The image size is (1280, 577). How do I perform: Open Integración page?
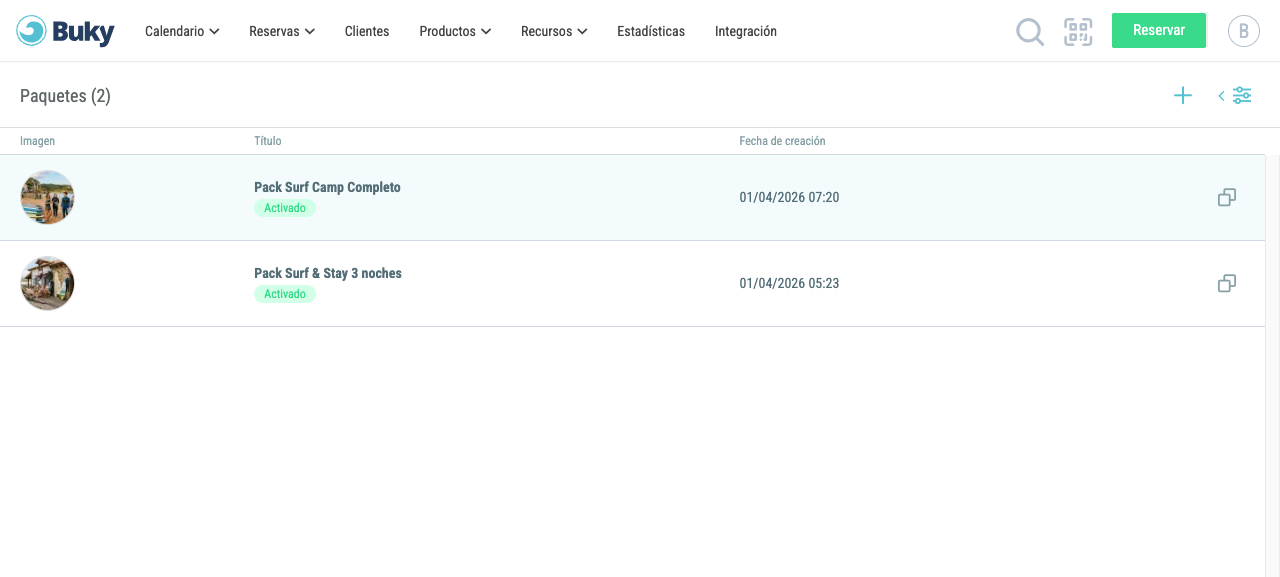click(x=746, y=31)
